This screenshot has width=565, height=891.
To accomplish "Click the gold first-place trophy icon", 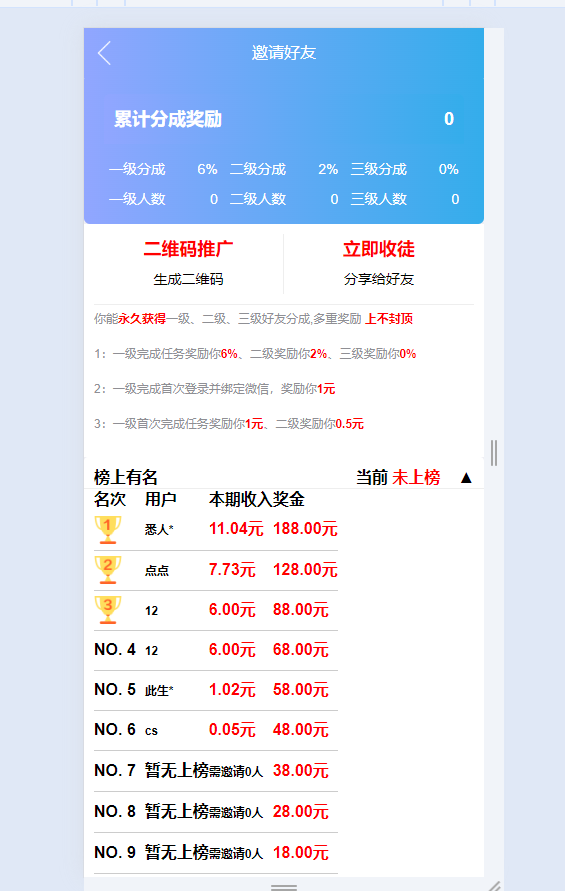I will pos(107,530).
